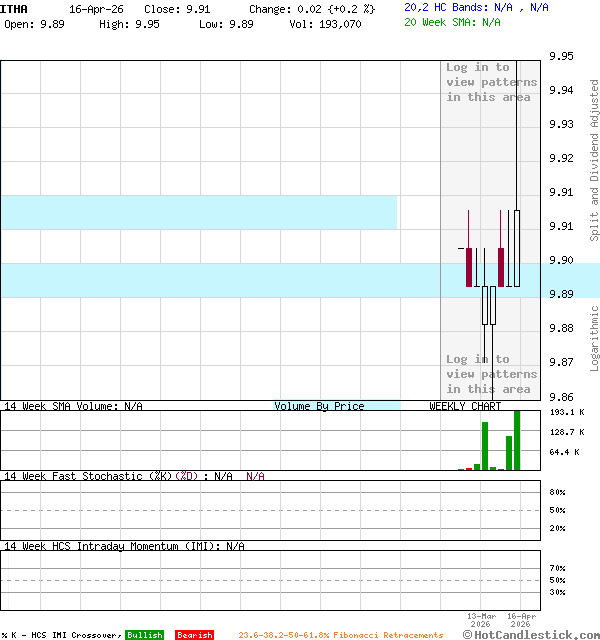Click the Volume By Price legend

[x=319, y=406]
